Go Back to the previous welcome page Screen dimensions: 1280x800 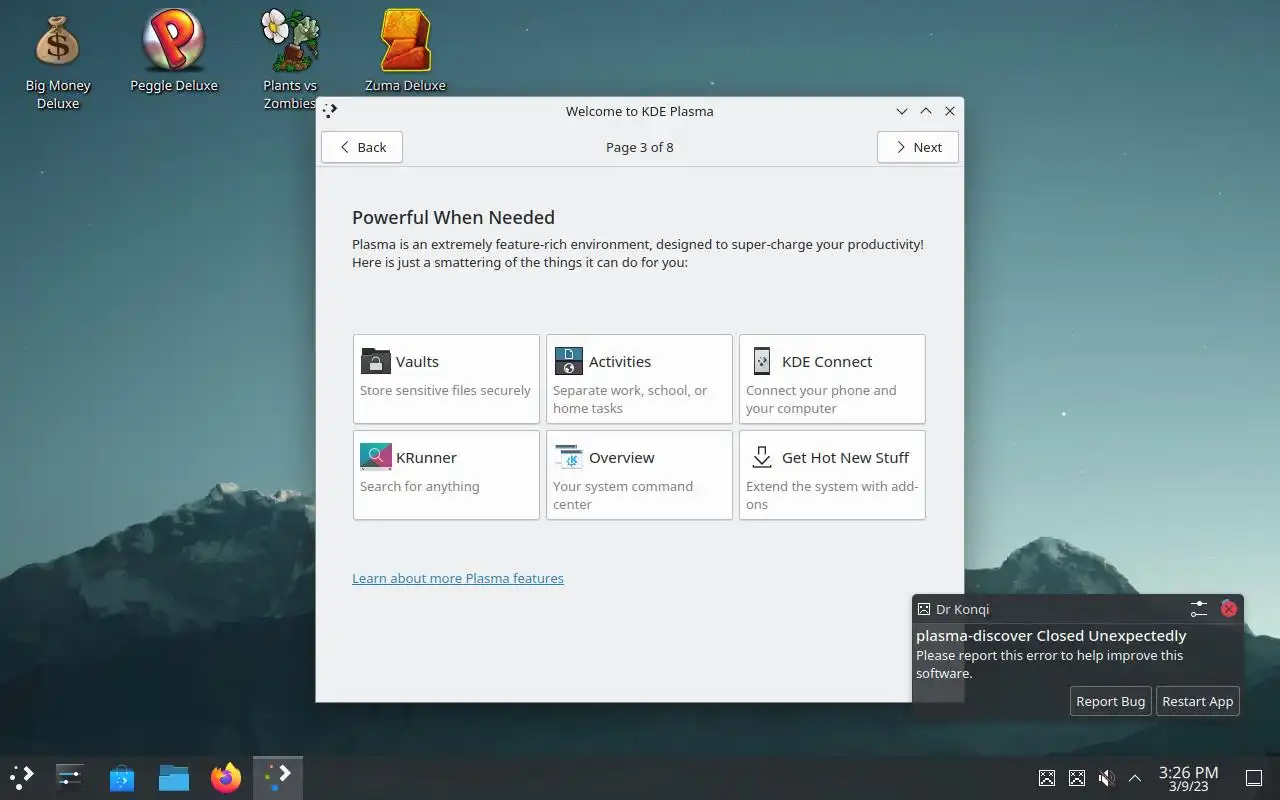[362, 147]
